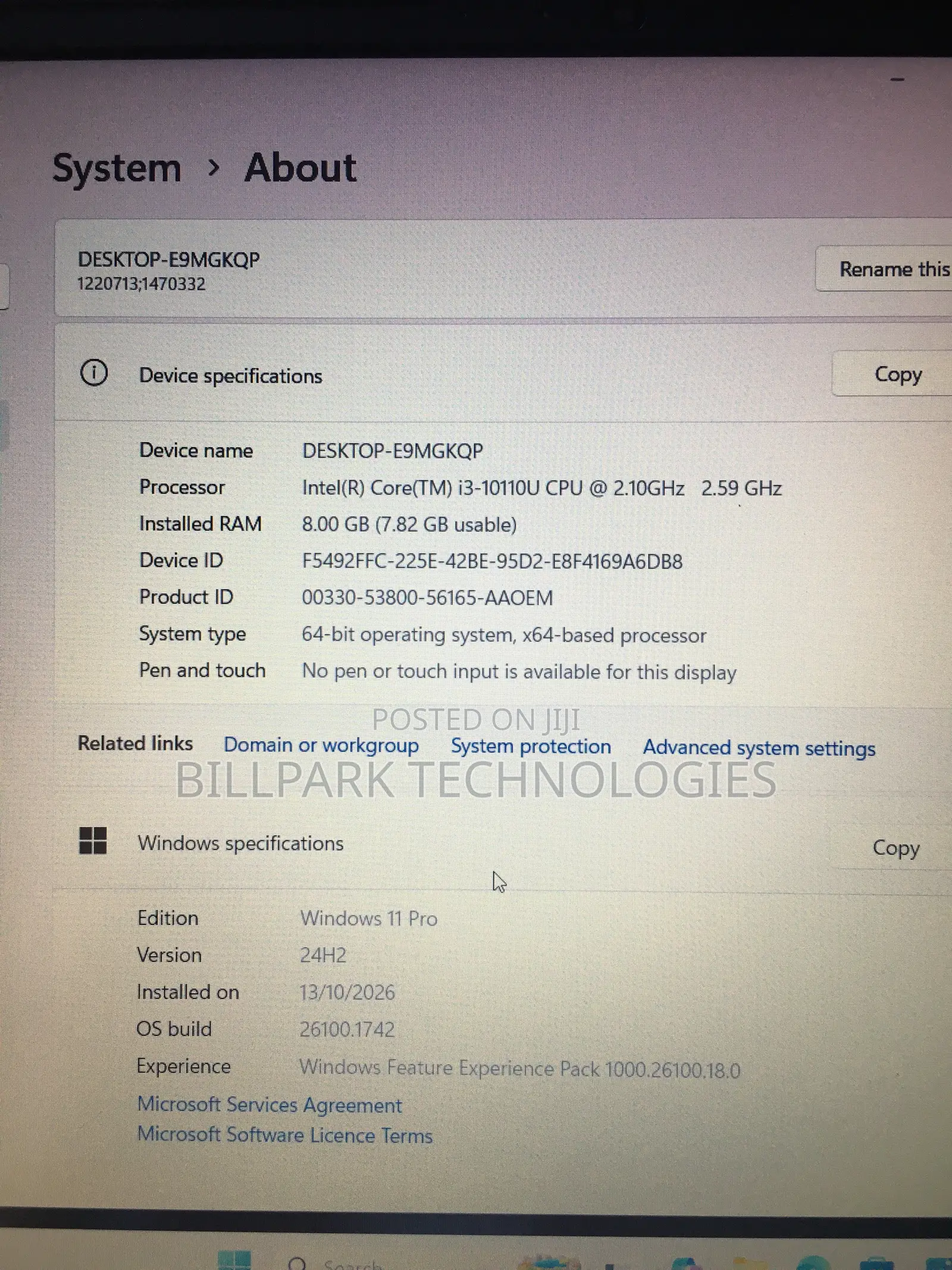
Task: Collapse the Device specifications section header
Action: (x=503, y=374)
